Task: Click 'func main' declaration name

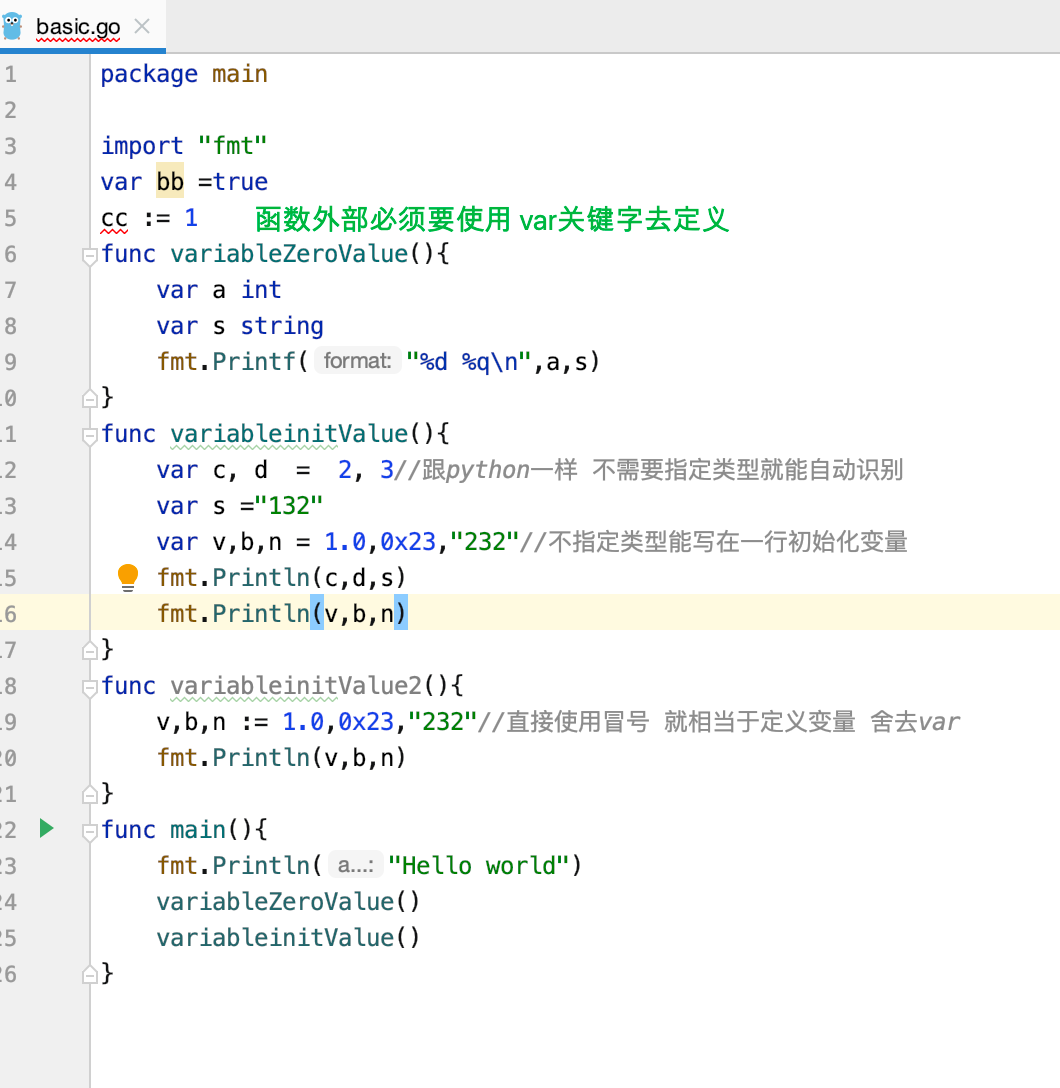Action: pyautogui.click(x=198, y=829)
